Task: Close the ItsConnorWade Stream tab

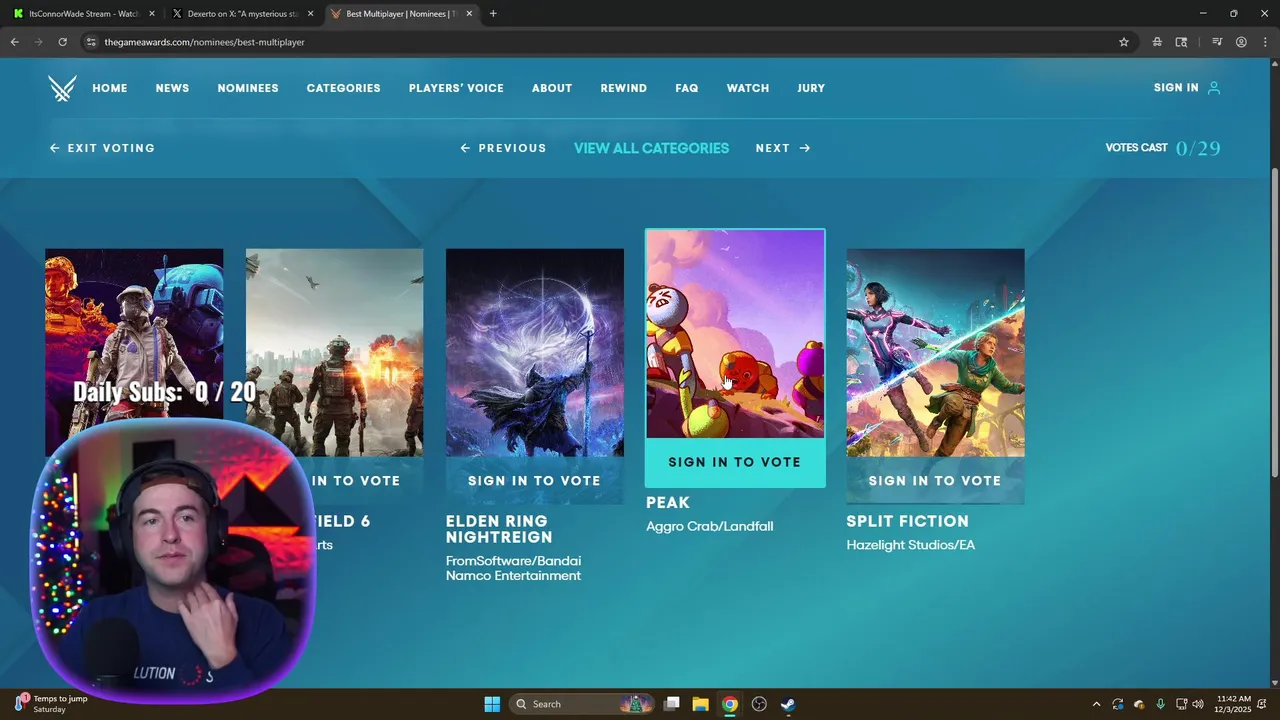Action: pos(152,14)
